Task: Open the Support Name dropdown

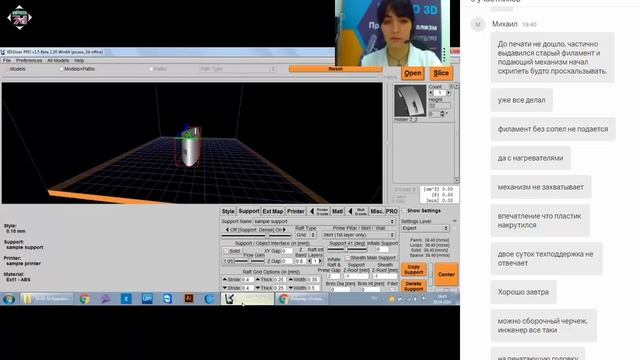Action: pyautogui.click(x=324, y=221)
